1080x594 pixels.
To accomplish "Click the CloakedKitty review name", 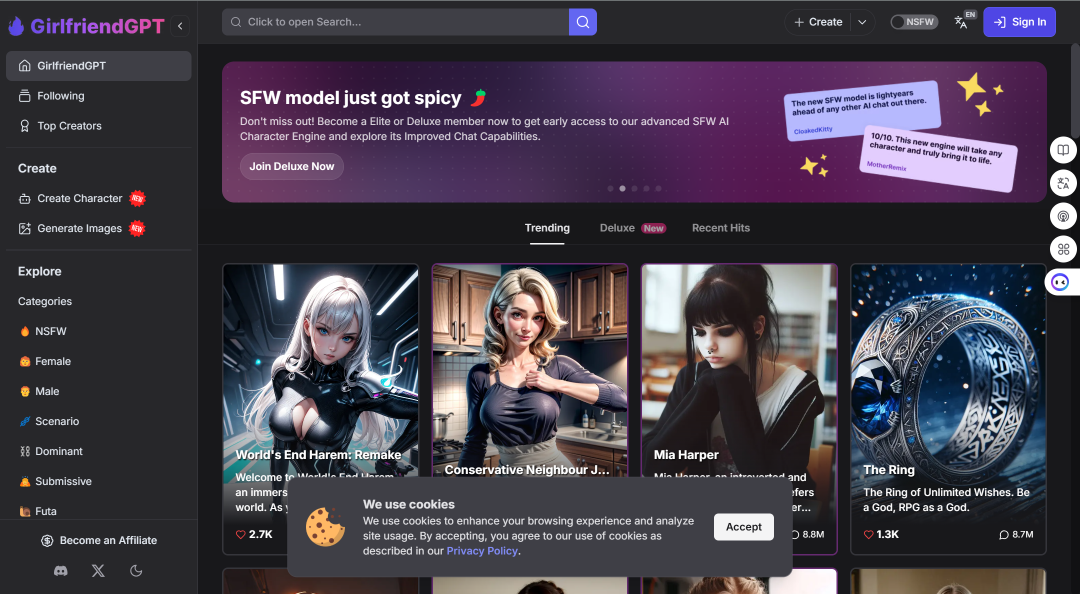I will pyautogui.click(x=813, y=130).
